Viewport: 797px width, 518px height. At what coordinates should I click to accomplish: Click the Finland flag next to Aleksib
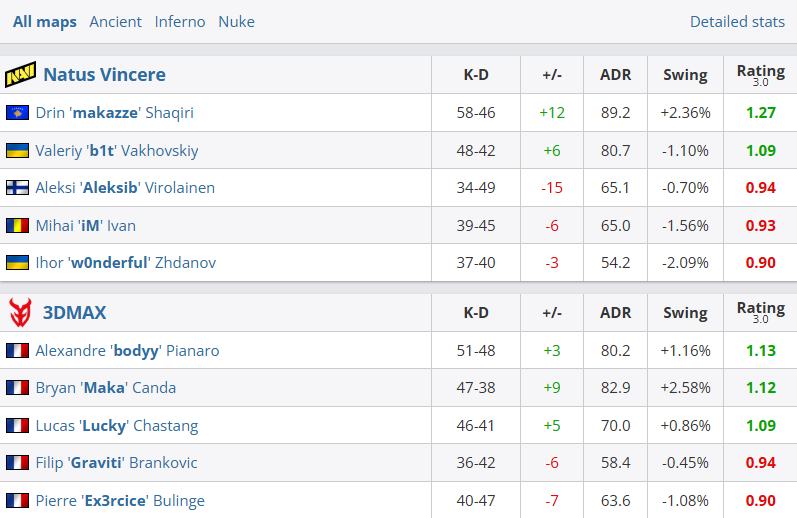[x=17, y=188]
